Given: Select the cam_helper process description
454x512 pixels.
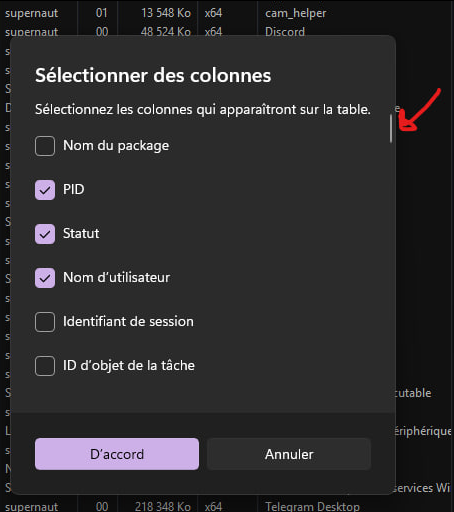Looking at the screenshot, I should tap(295, 13).
